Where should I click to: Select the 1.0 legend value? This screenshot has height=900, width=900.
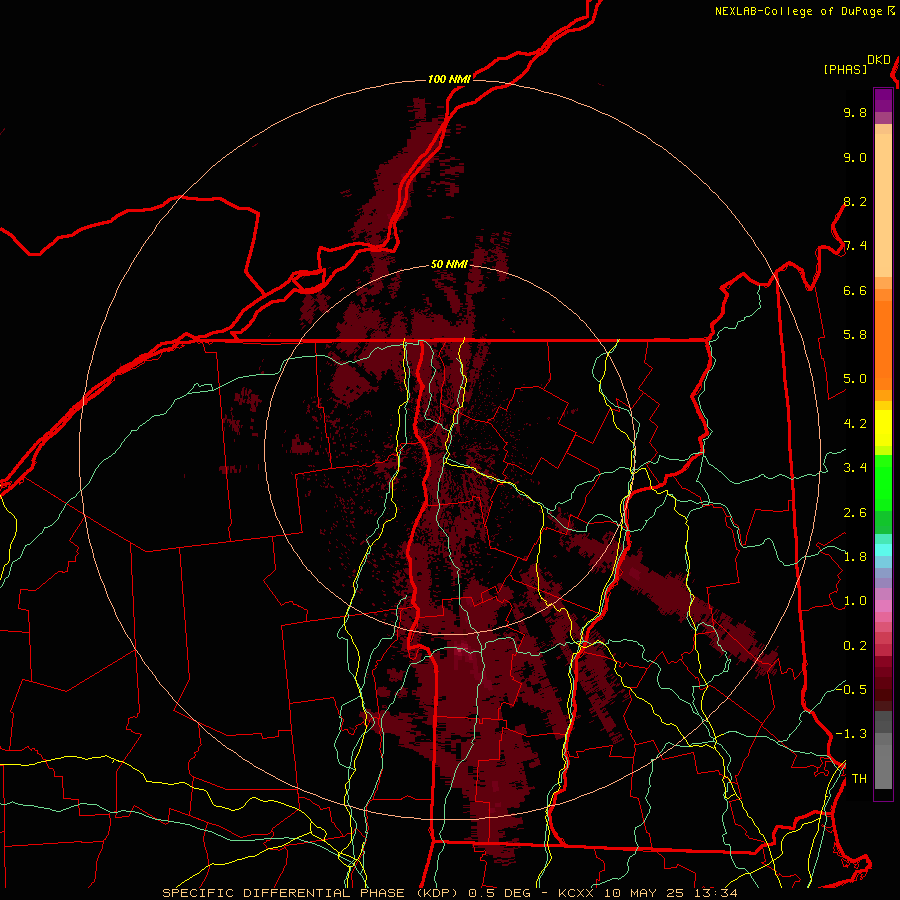click(x=855, y=601)
